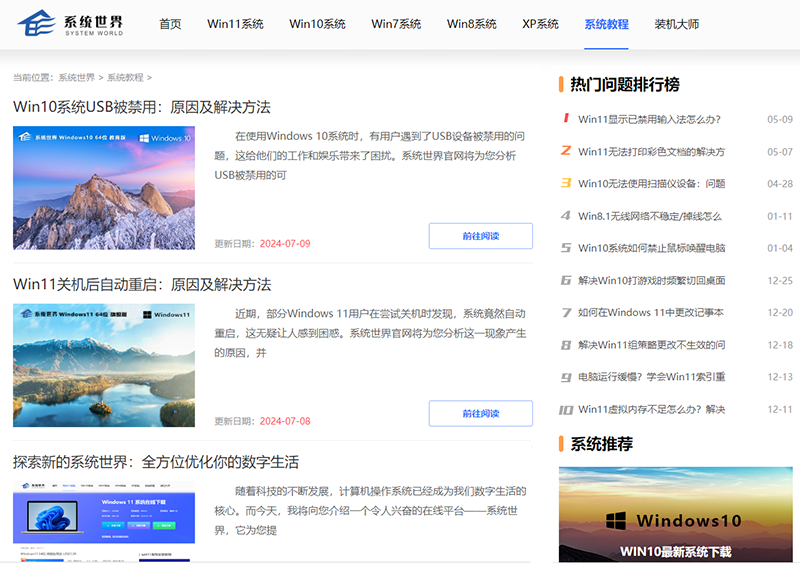Open the 装机大师 menu item
This screenshot has height=563, width=800.
coord(677,24)
